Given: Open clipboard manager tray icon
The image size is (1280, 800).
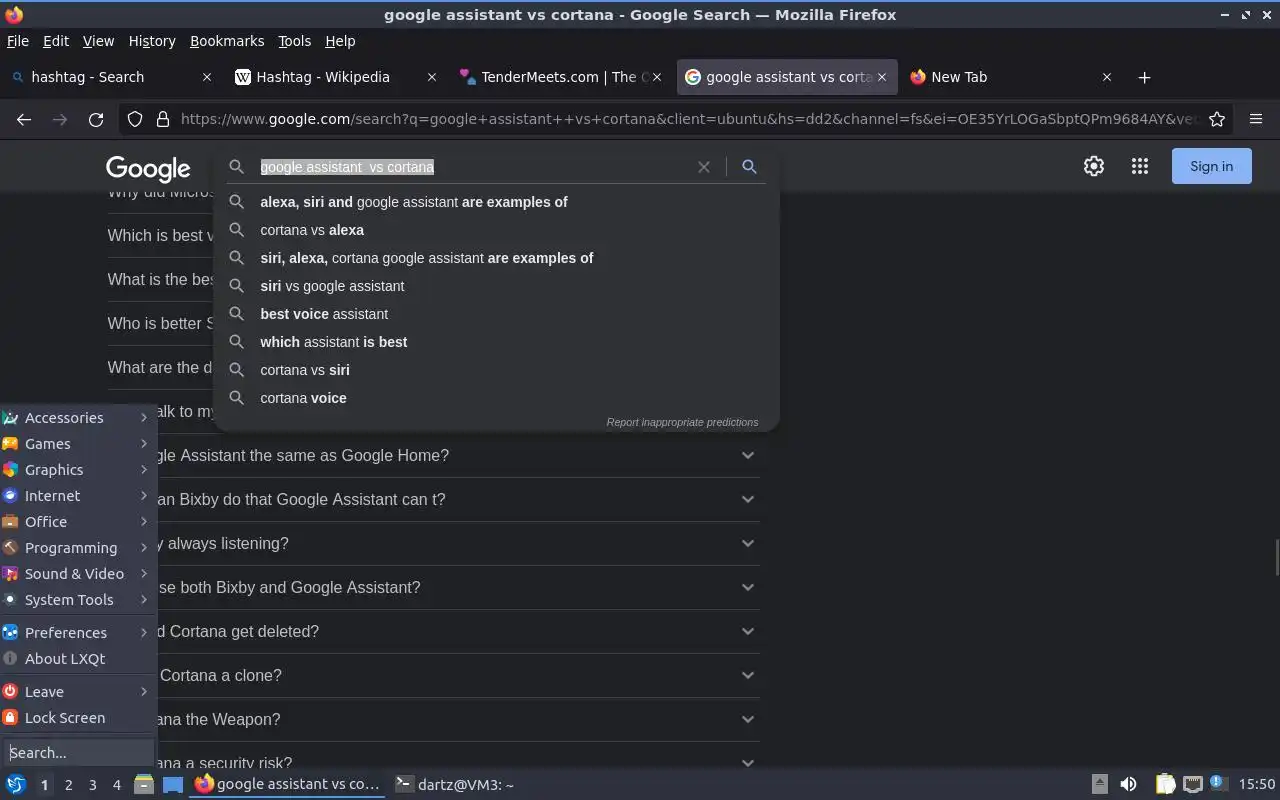Looking at the screenshot, I should [1165, 784].
